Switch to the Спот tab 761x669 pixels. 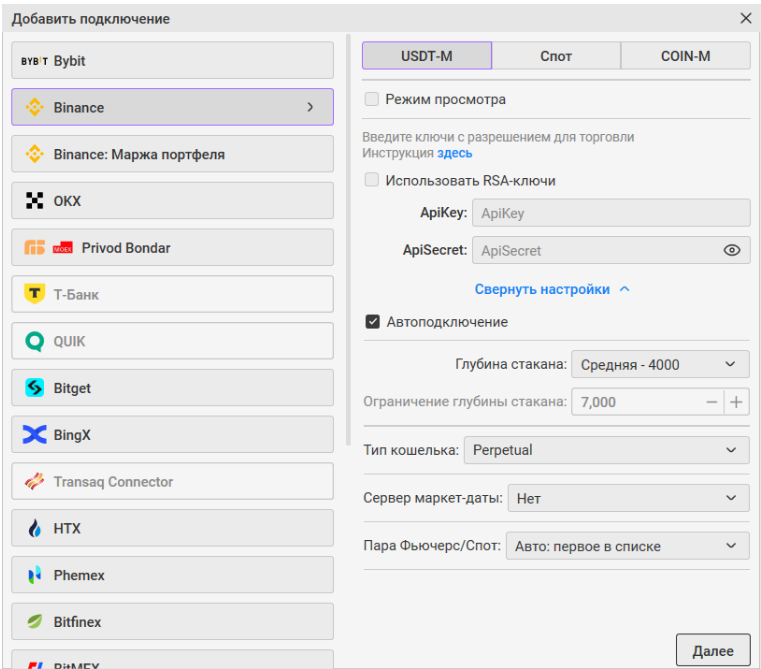pos(556,56)
